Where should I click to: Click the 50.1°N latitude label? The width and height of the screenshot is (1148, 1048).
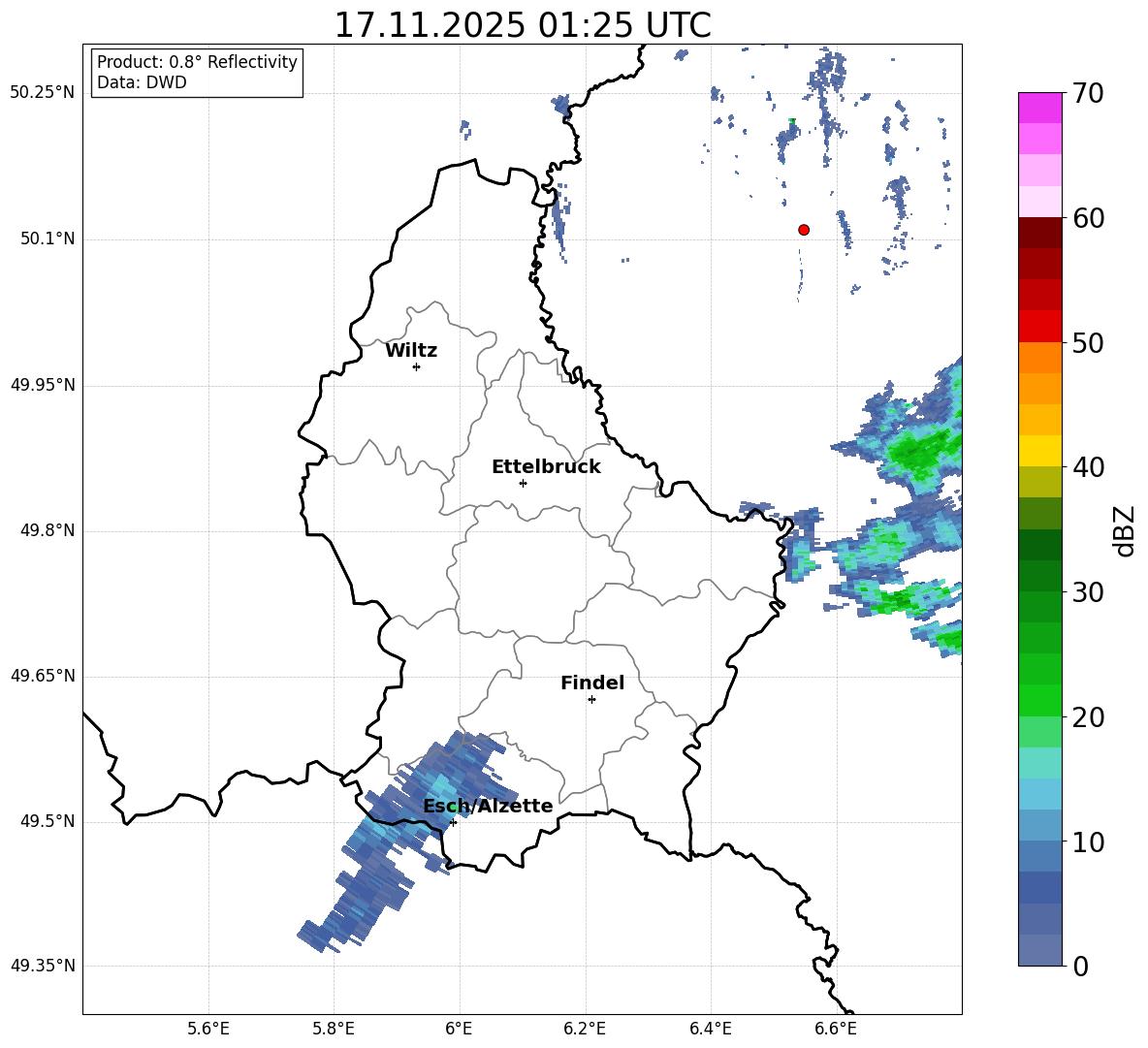(48, 239)
